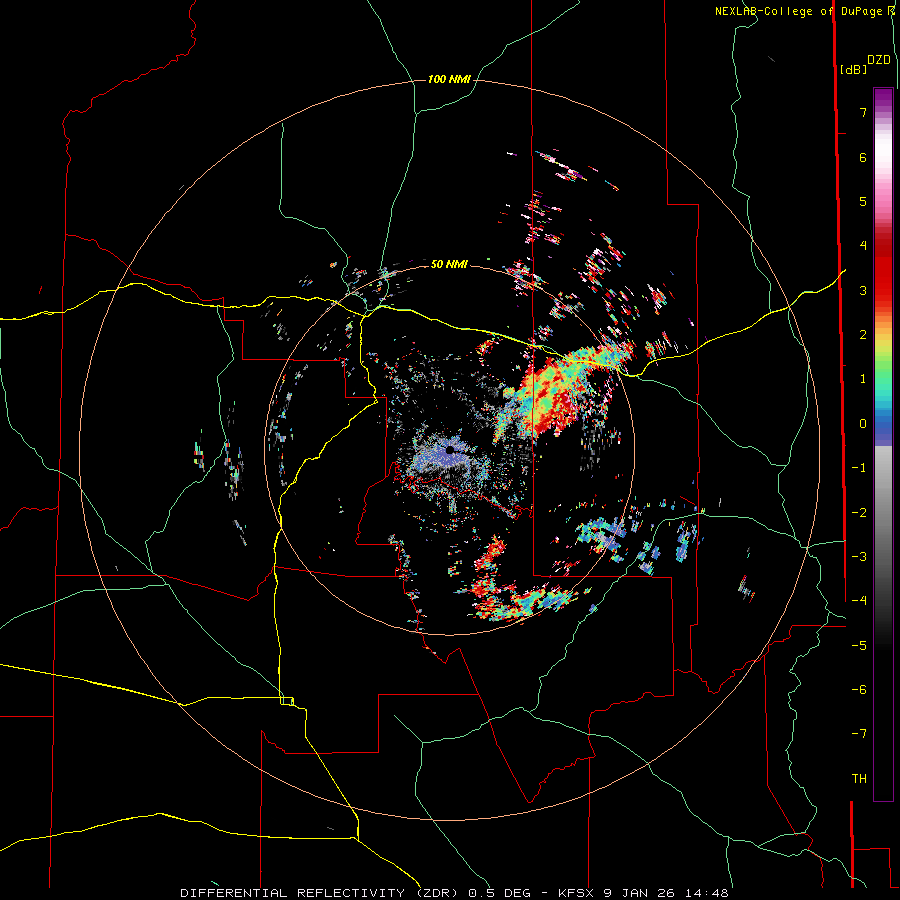Click the "50 NMI" range ring label
Viewport: 900px width, 900px height.
[449, 264]
